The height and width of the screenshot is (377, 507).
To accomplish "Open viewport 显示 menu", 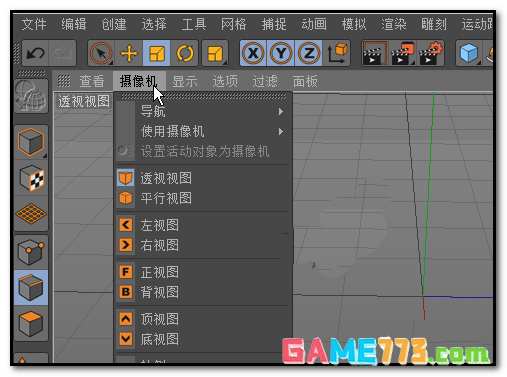I will point(185,81).
